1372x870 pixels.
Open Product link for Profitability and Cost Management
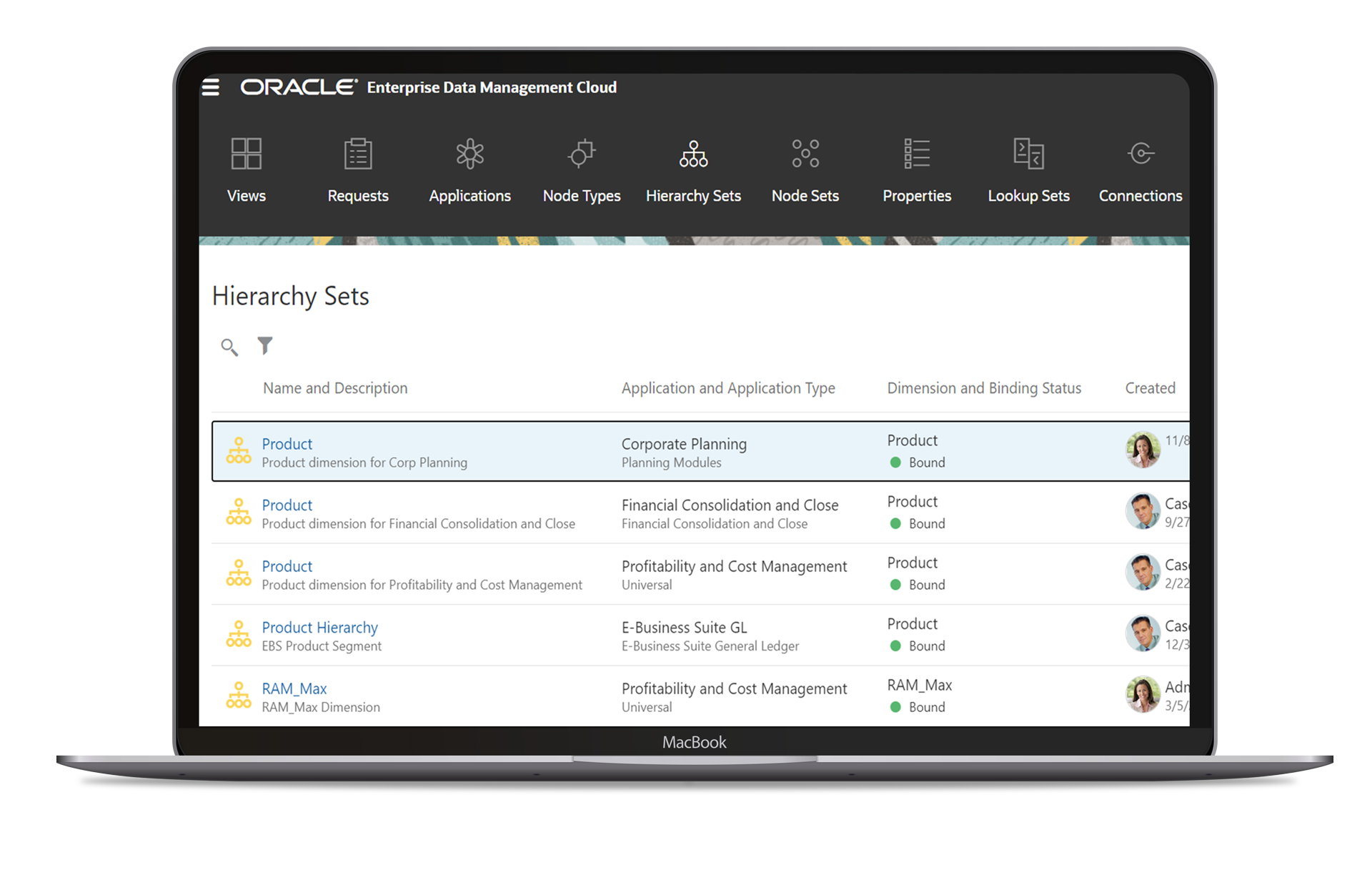pos(287,566)
